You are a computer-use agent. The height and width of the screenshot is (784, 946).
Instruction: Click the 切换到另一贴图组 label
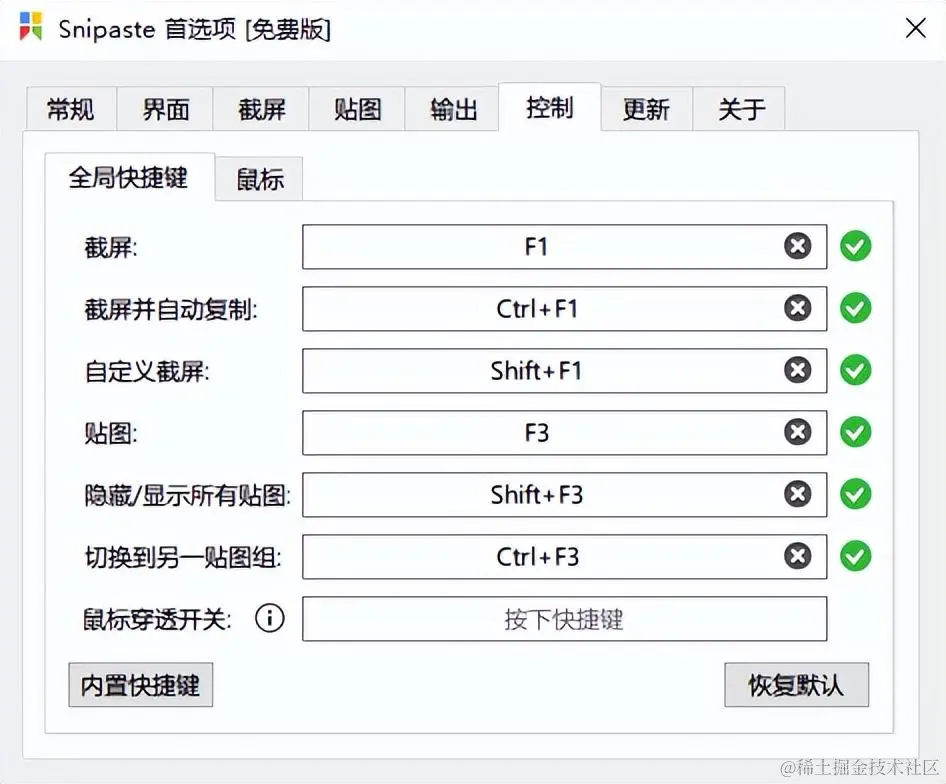point(182,557)
